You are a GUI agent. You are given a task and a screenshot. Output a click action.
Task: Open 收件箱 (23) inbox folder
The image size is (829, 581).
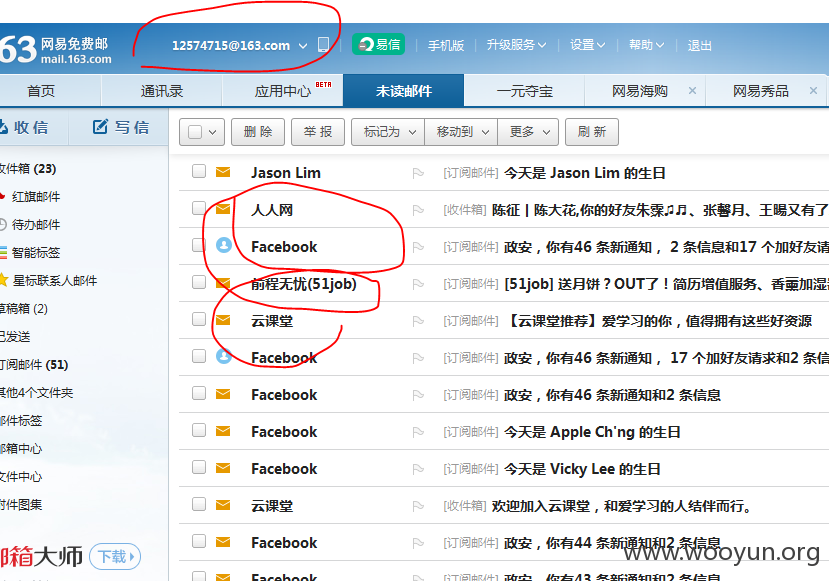(28, 169)
